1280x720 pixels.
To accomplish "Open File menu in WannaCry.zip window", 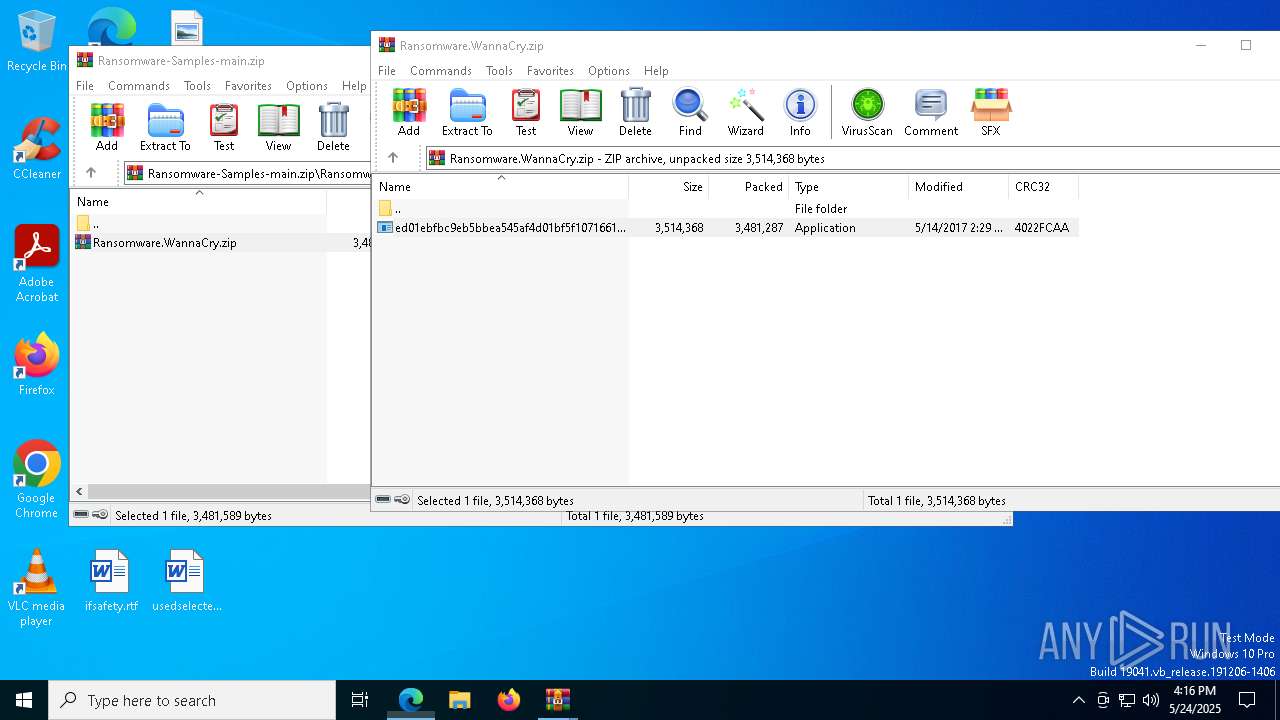I will pos(387,71).
